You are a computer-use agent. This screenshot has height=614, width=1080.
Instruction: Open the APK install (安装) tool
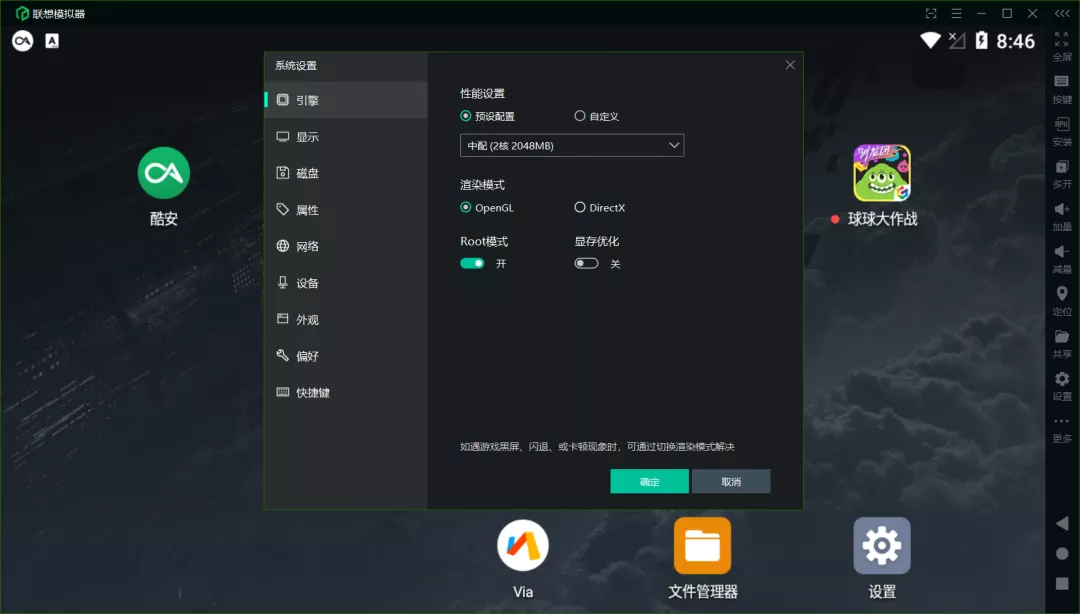pyautogui.click(x=1061, y=133)
